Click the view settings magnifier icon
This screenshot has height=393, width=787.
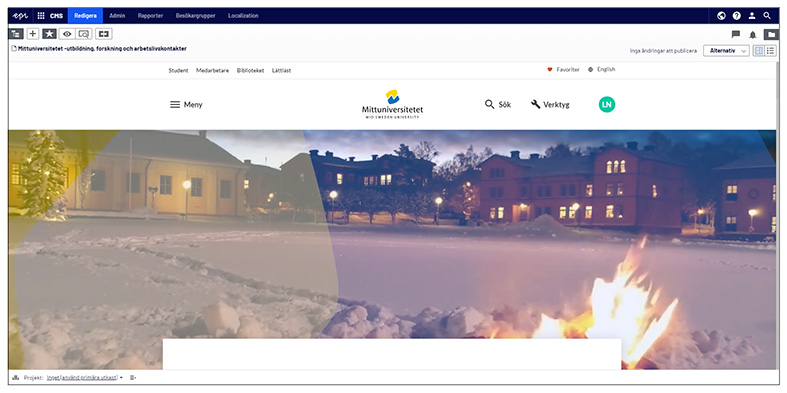click(84, 34)
